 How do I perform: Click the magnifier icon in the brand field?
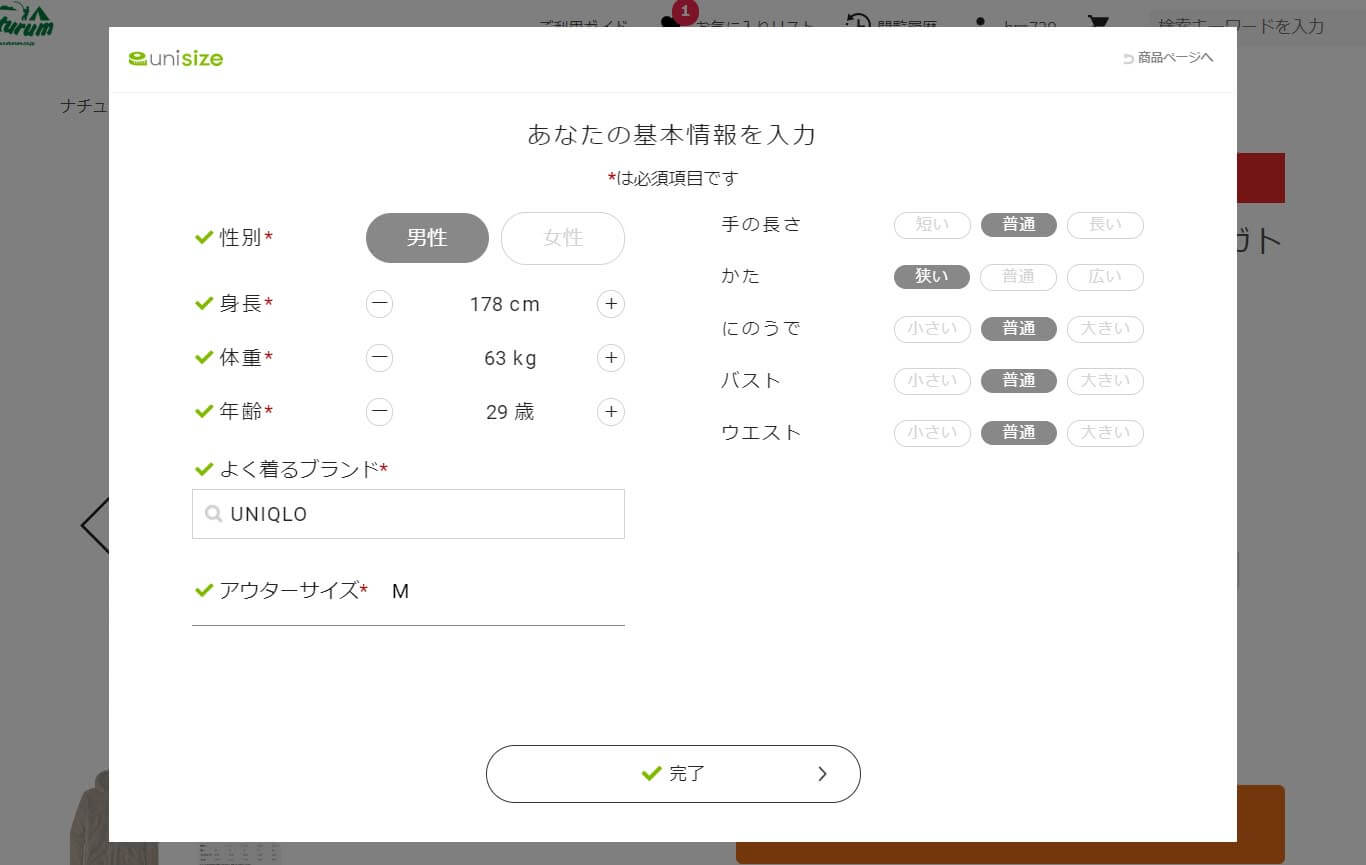click(214, 513)
